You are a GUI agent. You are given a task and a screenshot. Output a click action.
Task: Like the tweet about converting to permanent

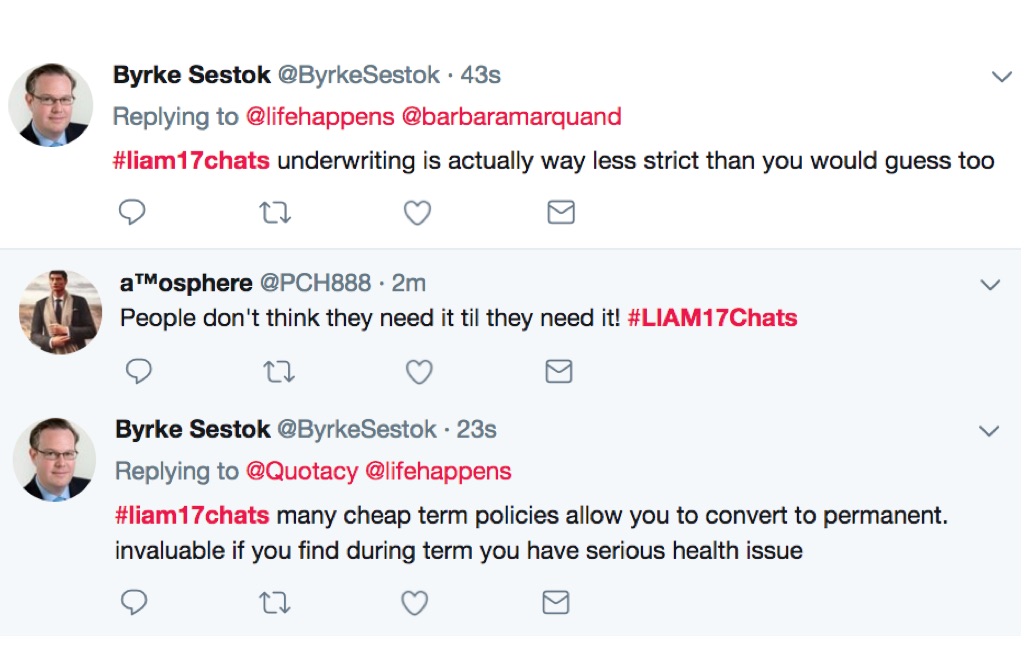(x=414, y=602)
